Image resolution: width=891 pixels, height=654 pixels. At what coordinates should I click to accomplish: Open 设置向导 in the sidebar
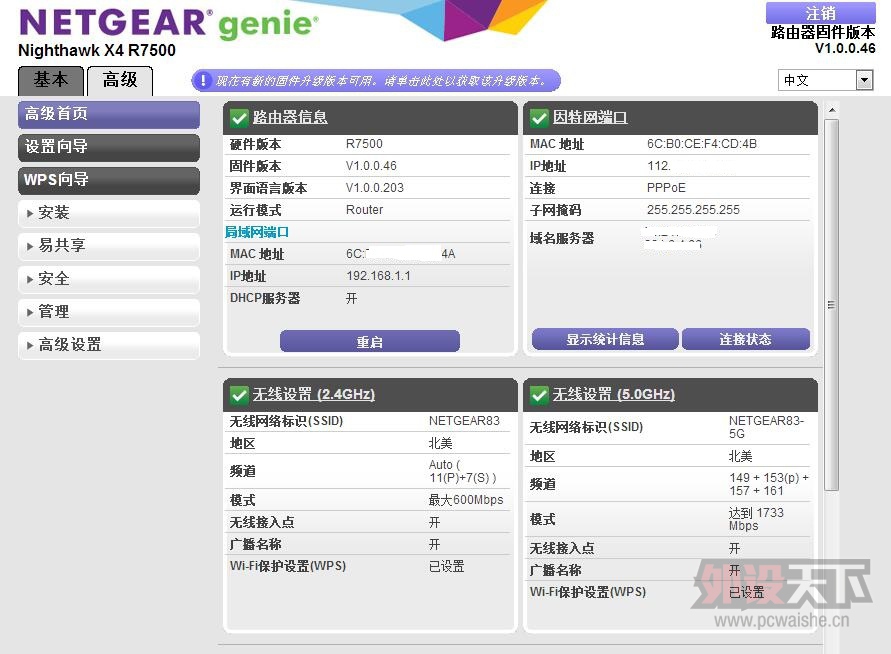(x=109, y=147)
